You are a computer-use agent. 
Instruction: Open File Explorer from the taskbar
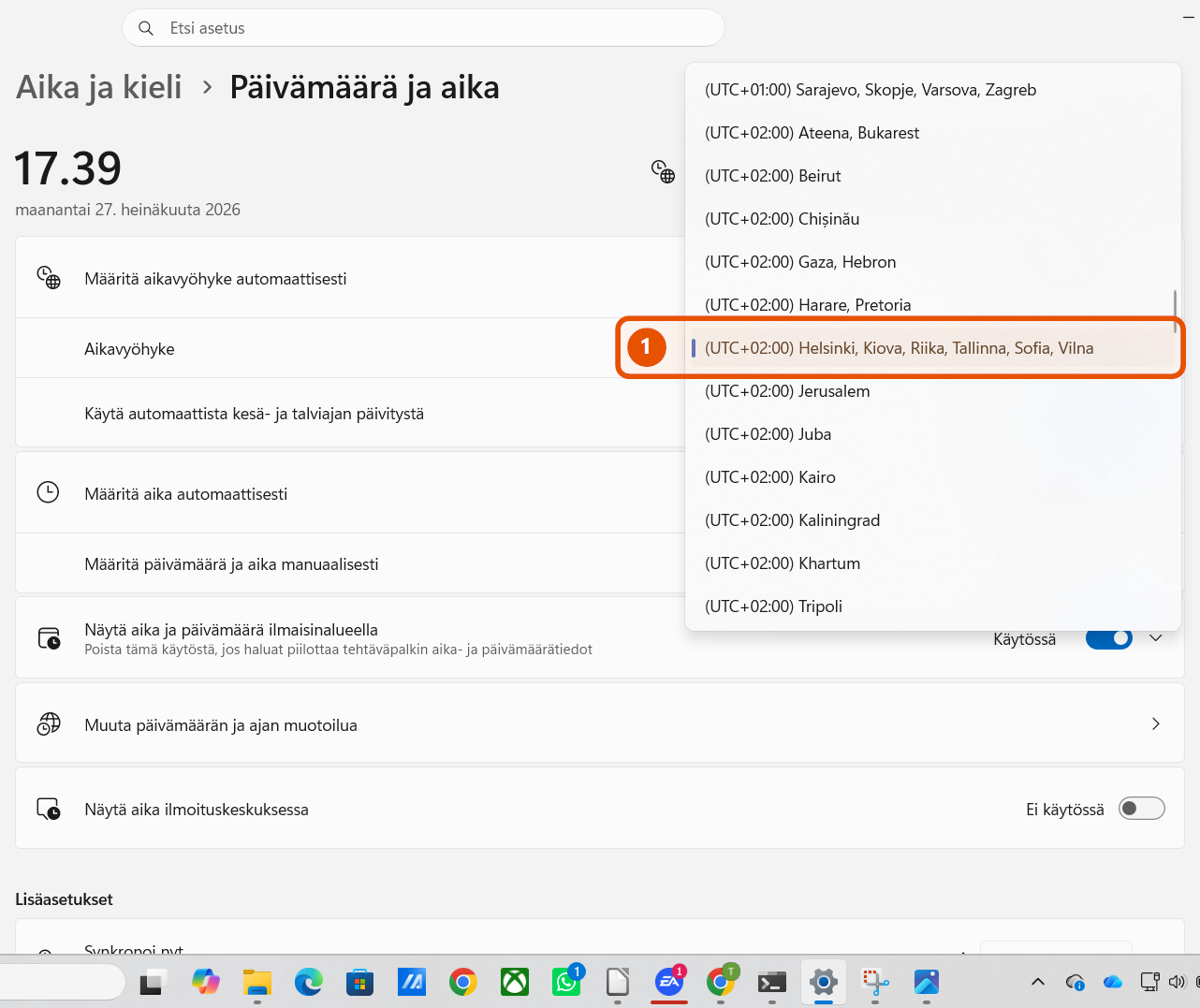[x=256, y=982]
